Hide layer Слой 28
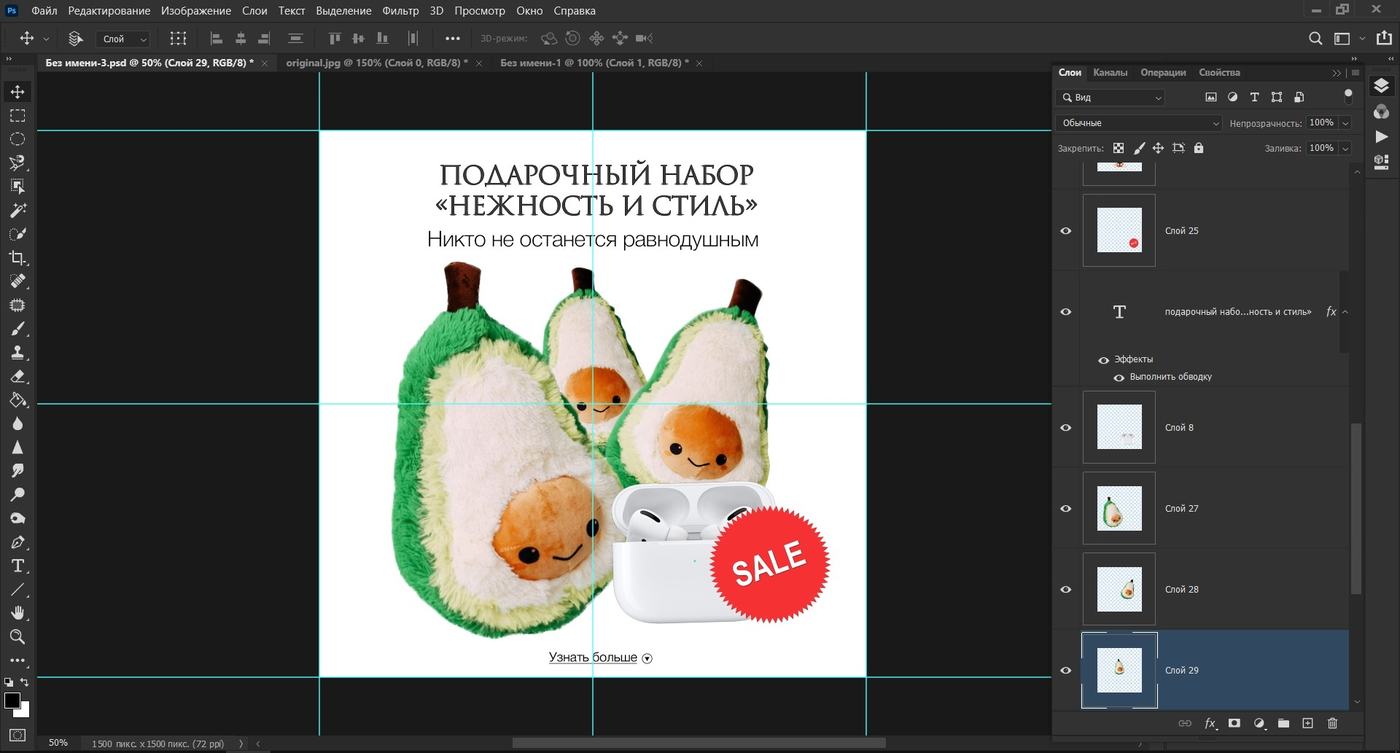This screenshot has height=753, width=1400. tap(1066, 590)
